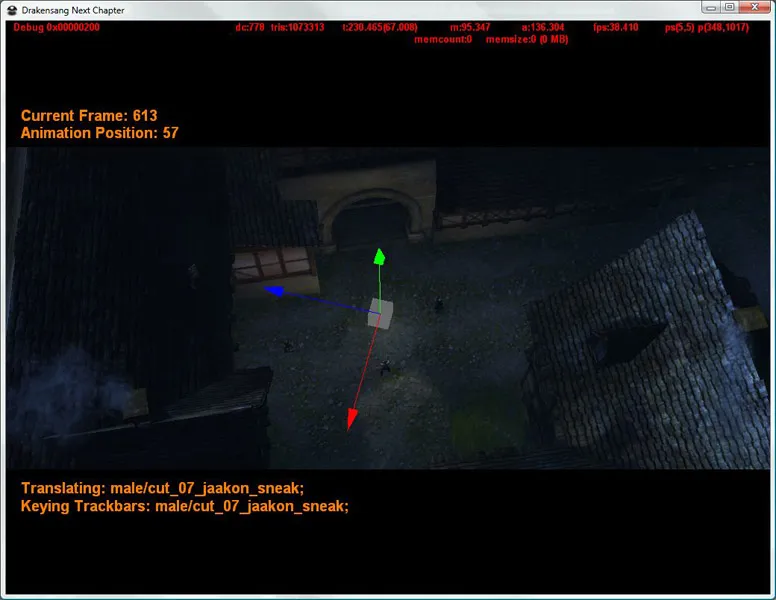Click the red X-axis gizmo arrow

[352, 419]
